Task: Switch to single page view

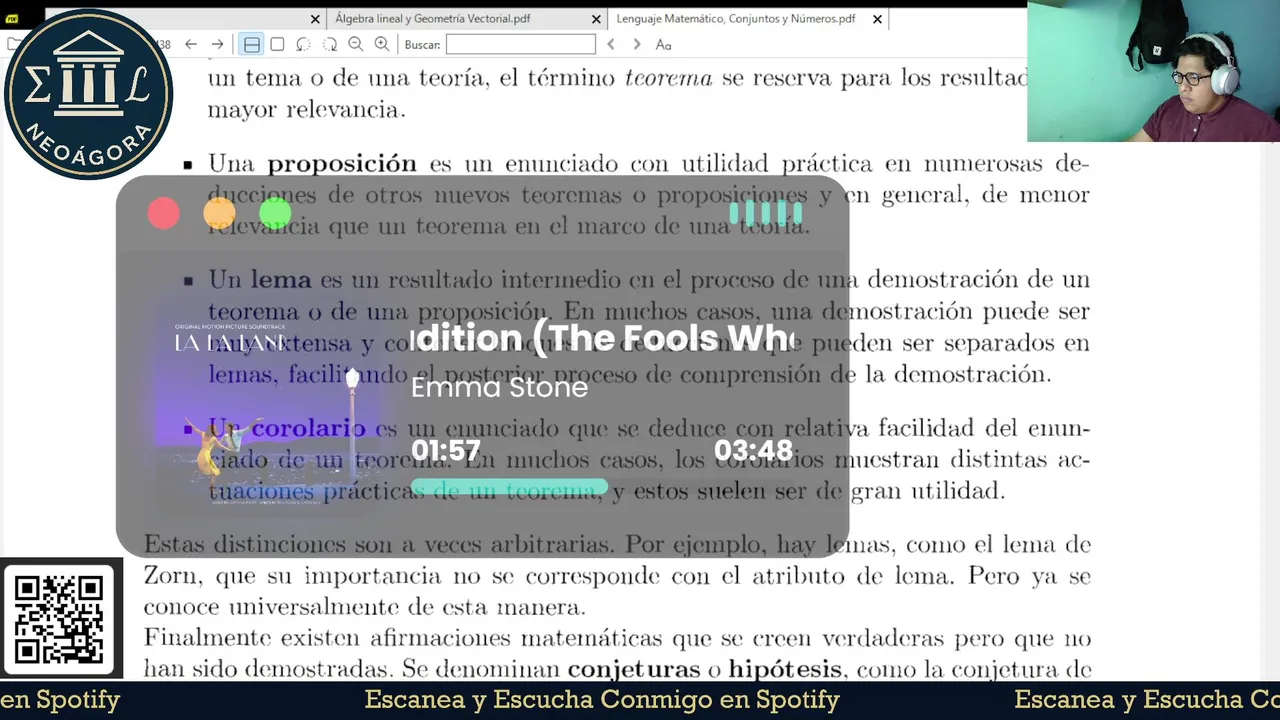Action: point(277,44)
